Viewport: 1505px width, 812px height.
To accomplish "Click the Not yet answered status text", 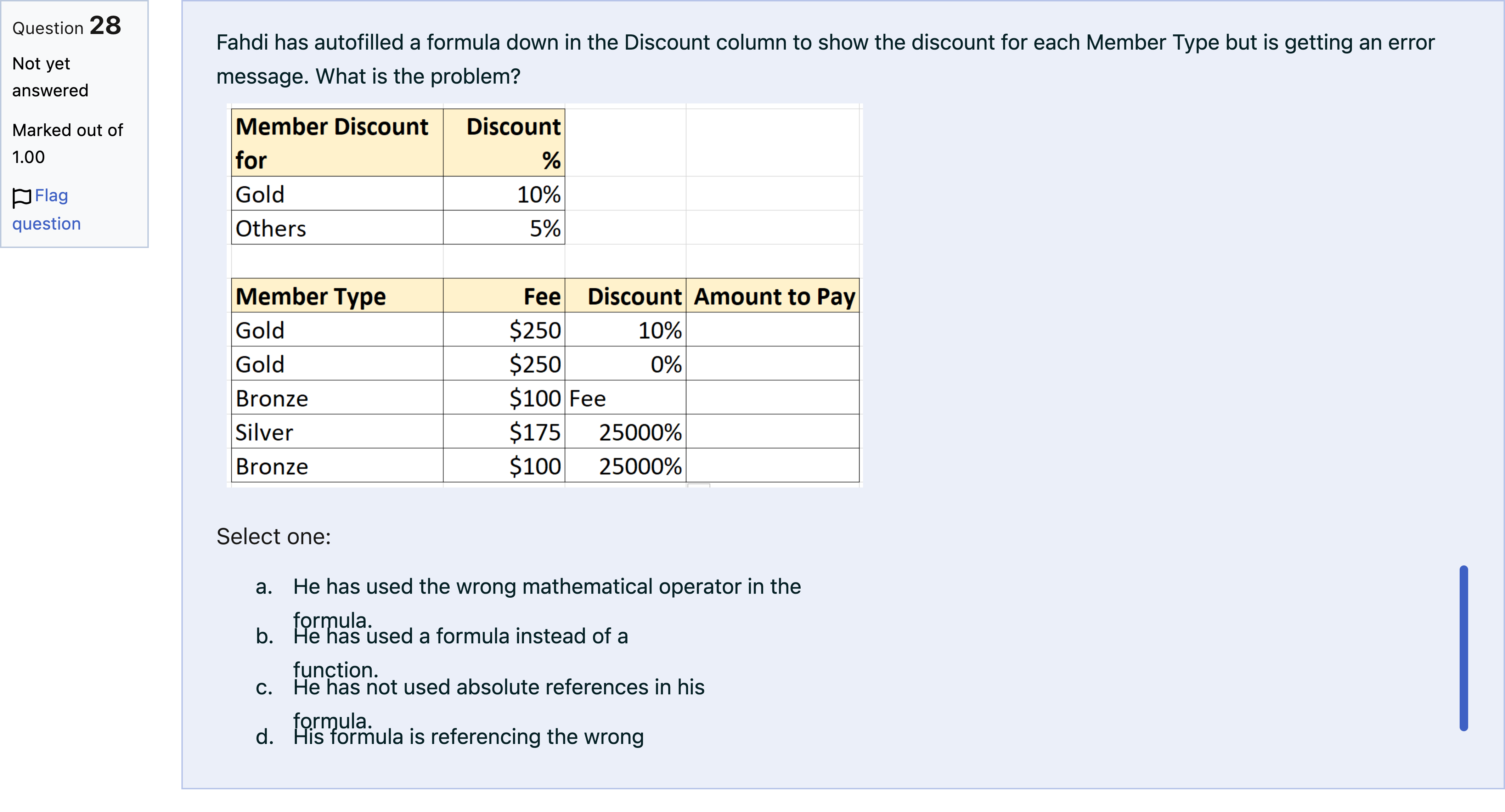I will coord(50,77).
